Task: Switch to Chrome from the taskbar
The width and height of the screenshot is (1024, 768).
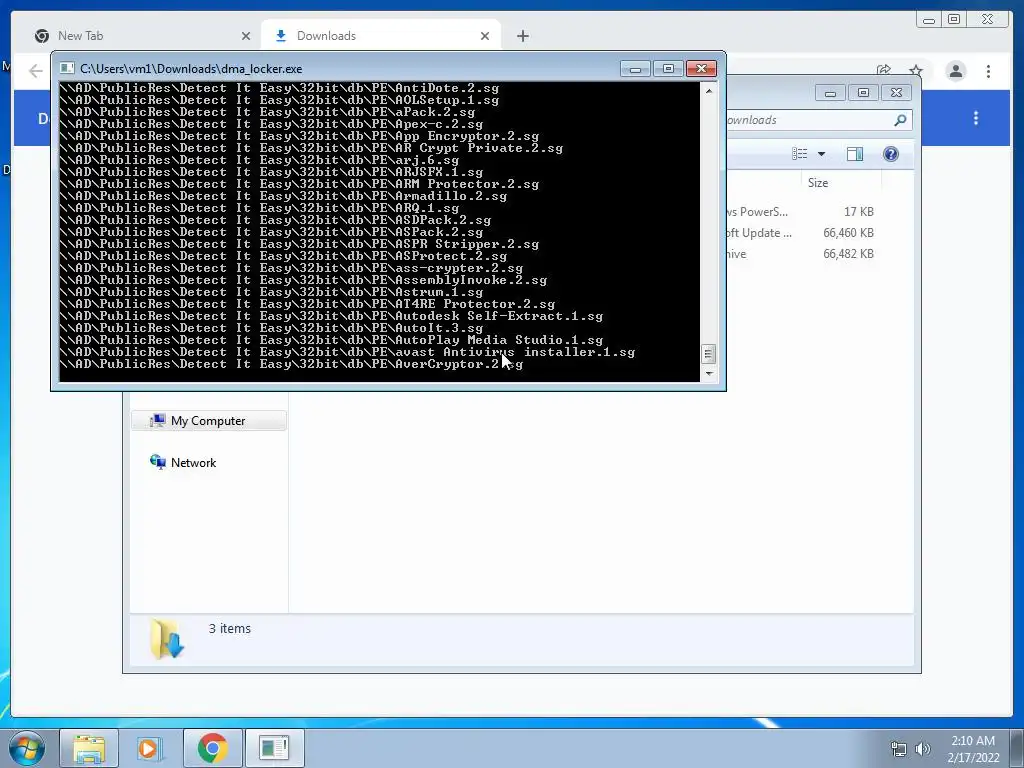Action: click(x=212, y=748)
